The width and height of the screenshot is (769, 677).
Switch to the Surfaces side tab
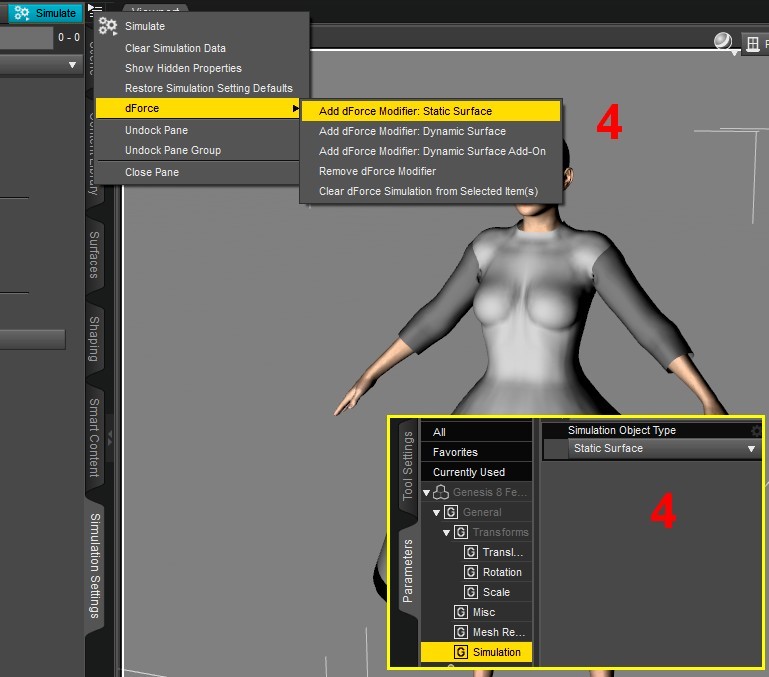pos(94,255)
